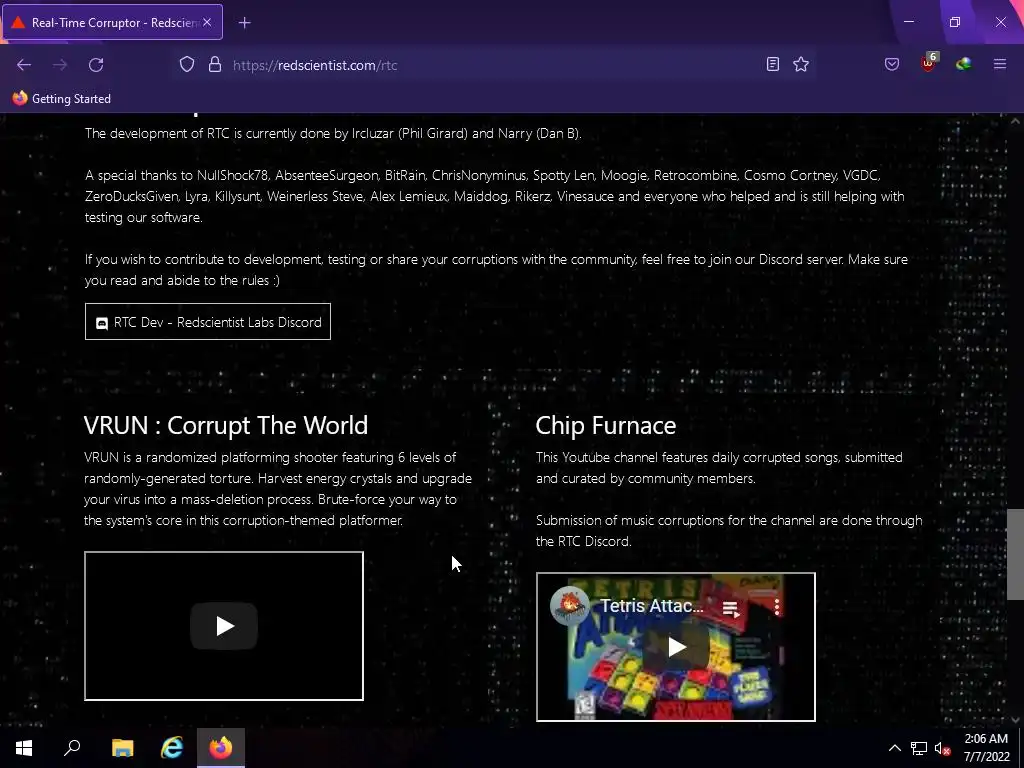Toggle reader view icon

pyautogui.click(x=773, y=64)
